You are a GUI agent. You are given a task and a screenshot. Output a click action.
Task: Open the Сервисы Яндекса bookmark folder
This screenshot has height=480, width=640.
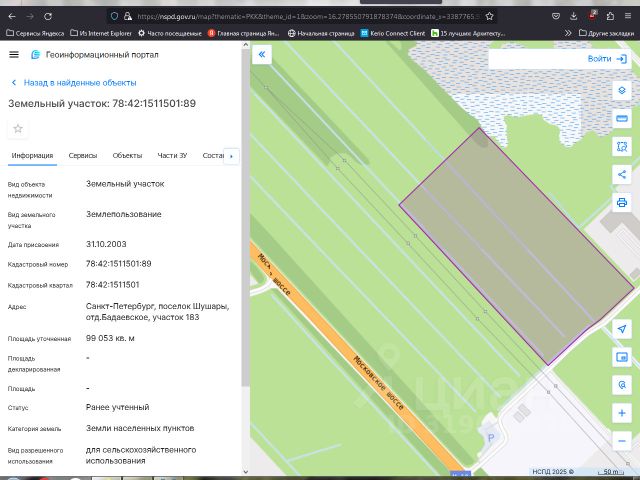[36, 33]
